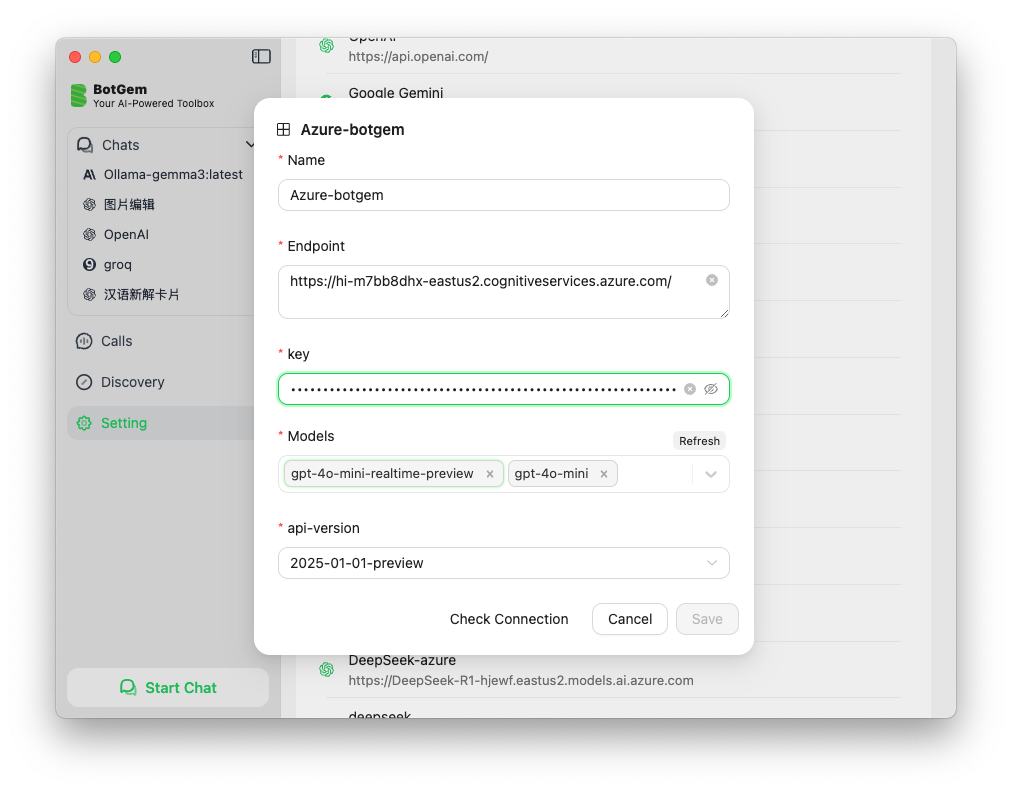Image resolution: width=1012 pixels, height=792 pixels.
Task: Remove the gpt-4o-mini model tag
Action: [603, 474]
